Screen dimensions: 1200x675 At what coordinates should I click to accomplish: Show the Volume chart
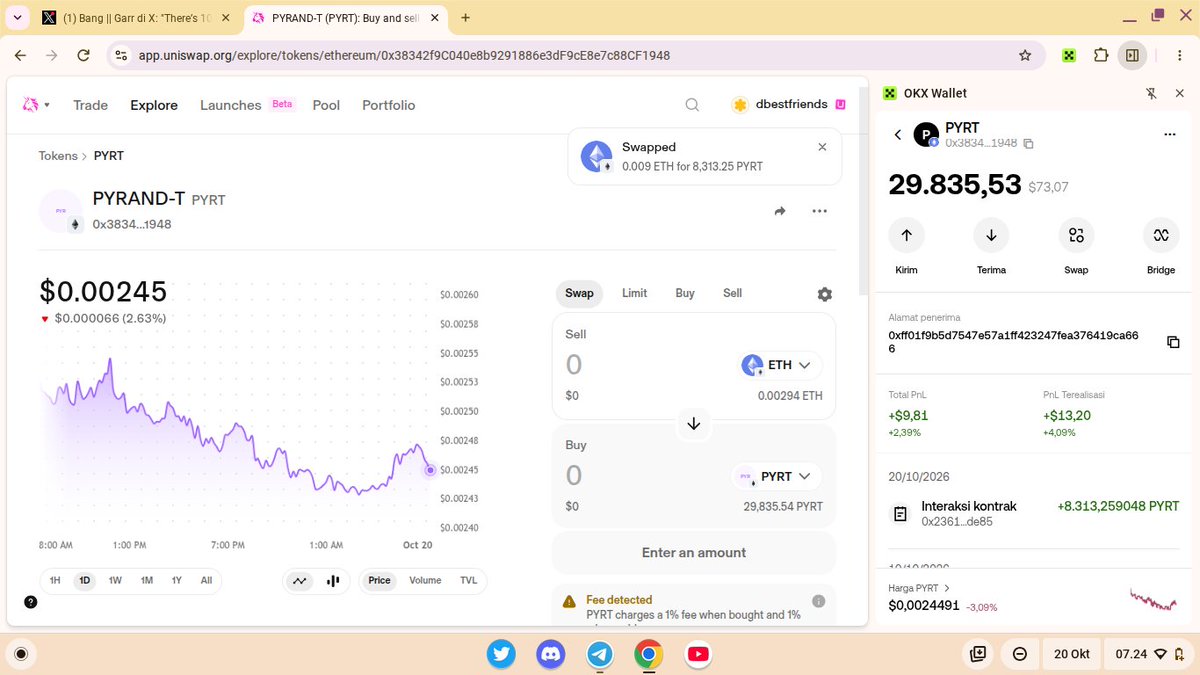[425, 581]
